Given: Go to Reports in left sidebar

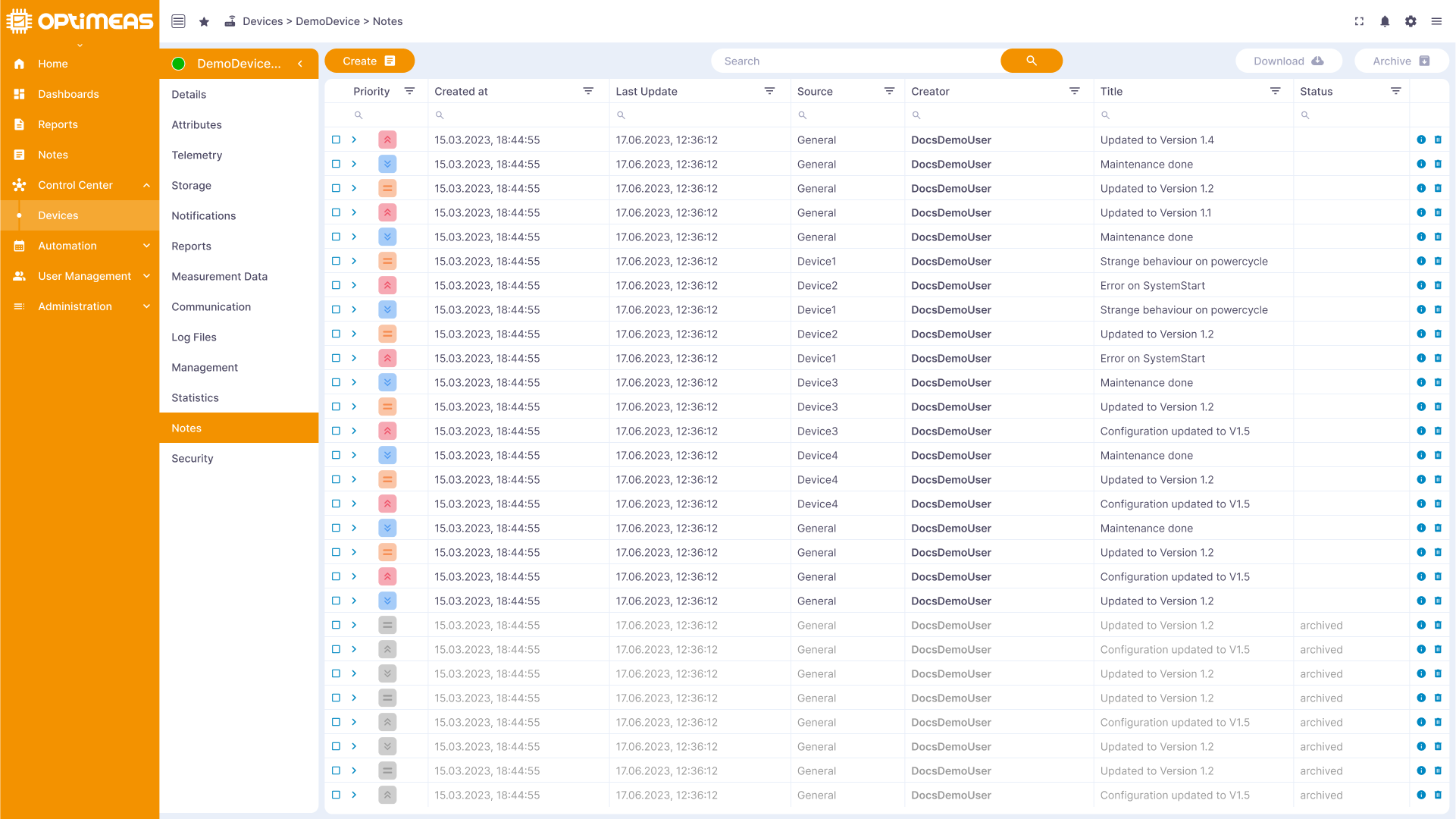Looking at the screenshot, I should (80, 124).
